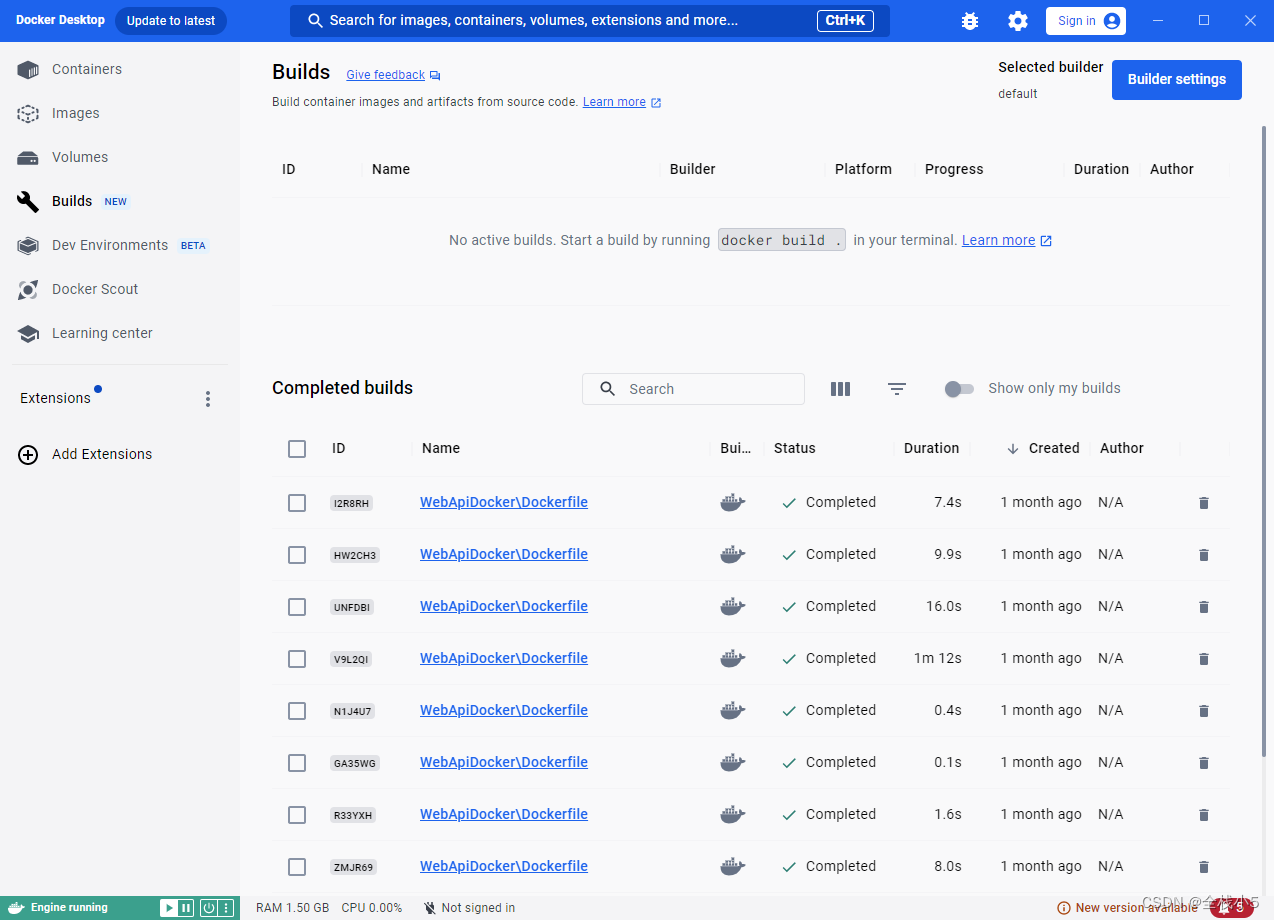This screenshot has height=920, width=1274.
Task: Tick the select-all checkbox in table header
Action: point(297,449)
